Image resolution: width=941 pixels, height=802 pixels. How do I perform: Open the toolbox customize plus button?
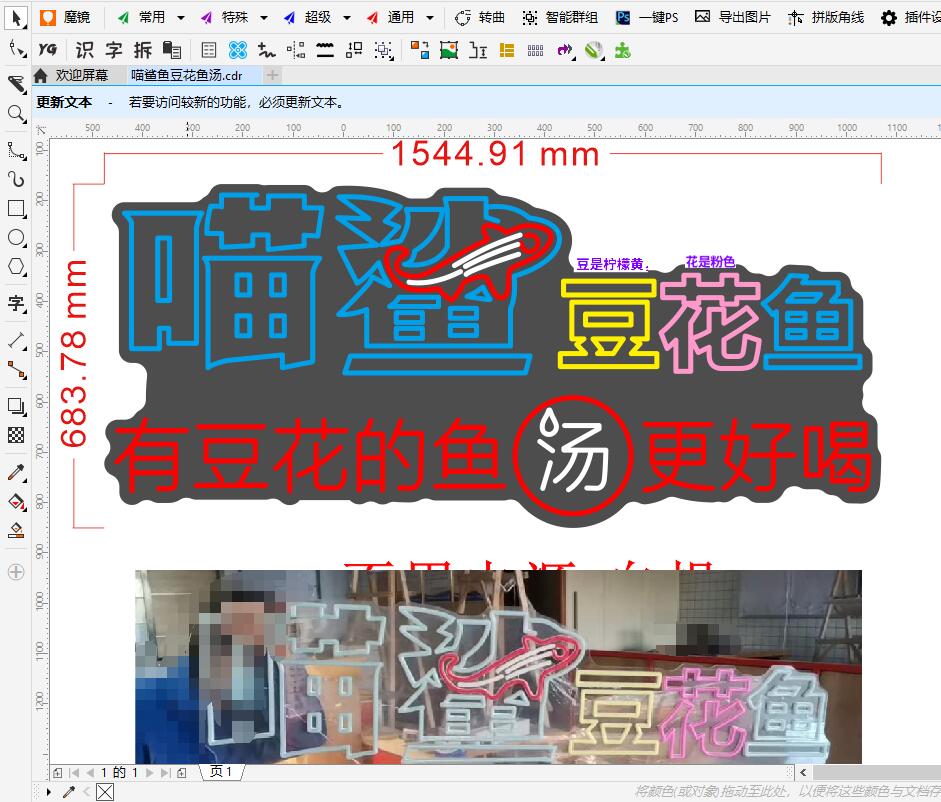tap(16, 572)
